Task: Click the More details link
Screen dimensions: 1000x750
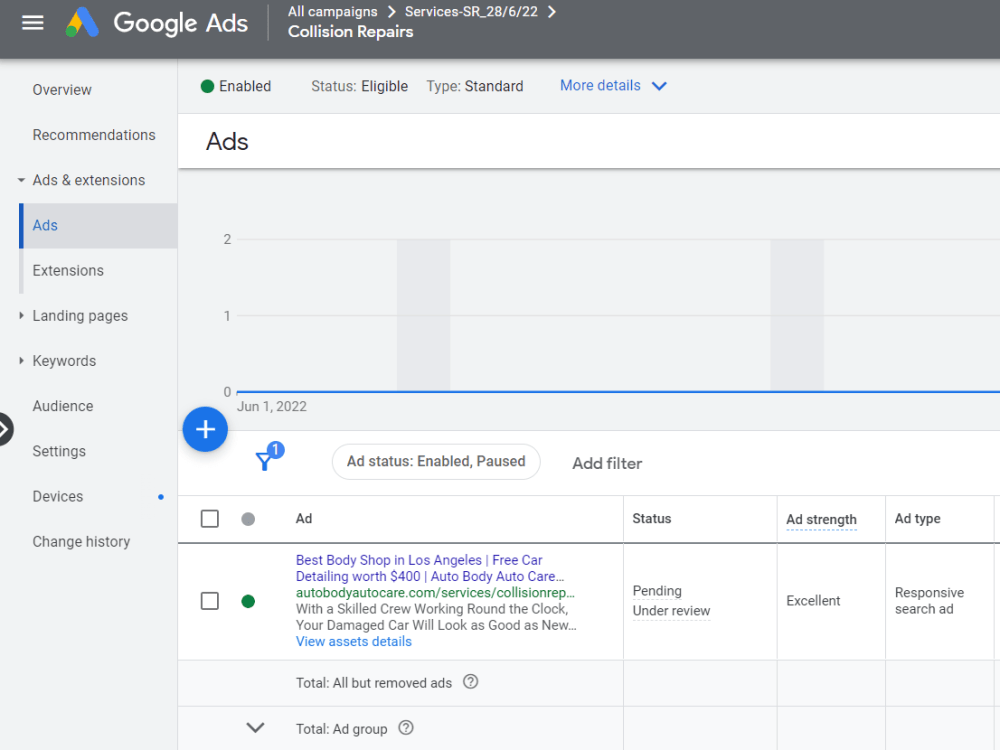Action: click(x=600, y=85)
